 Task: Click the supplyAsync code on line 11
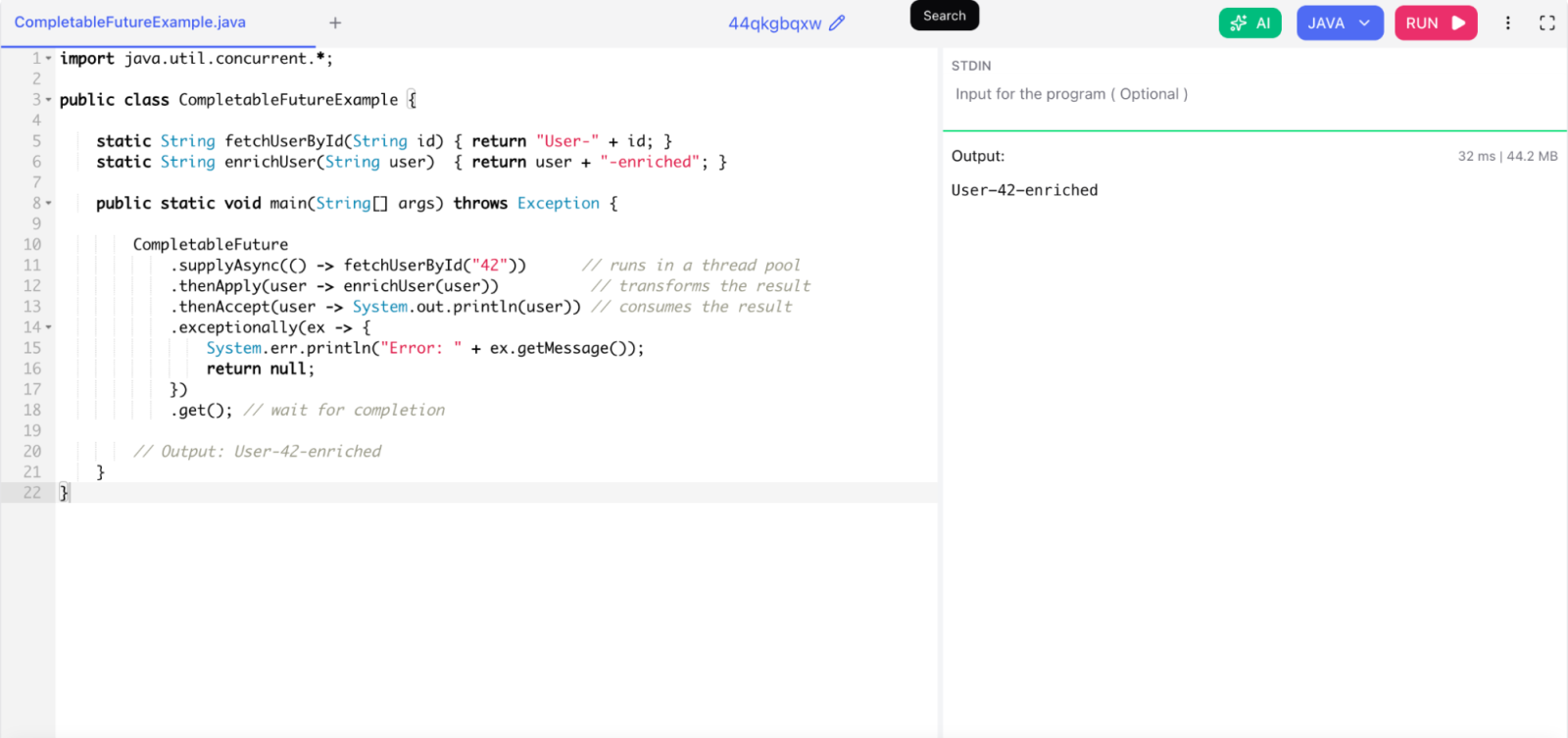[348, 265]
